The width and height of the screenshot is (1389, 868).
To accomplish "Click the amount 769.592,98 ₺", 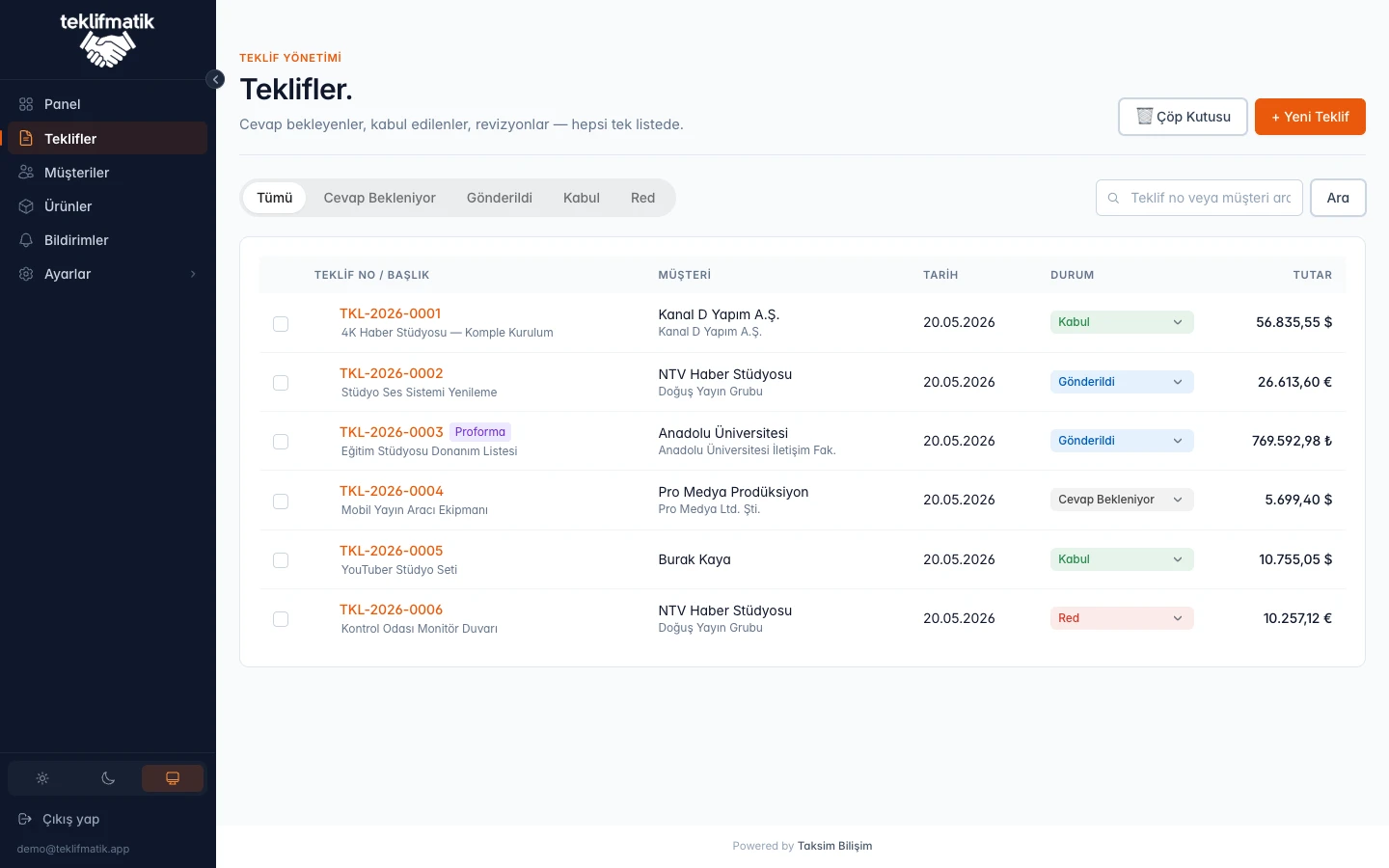I will click(1292, 441).
